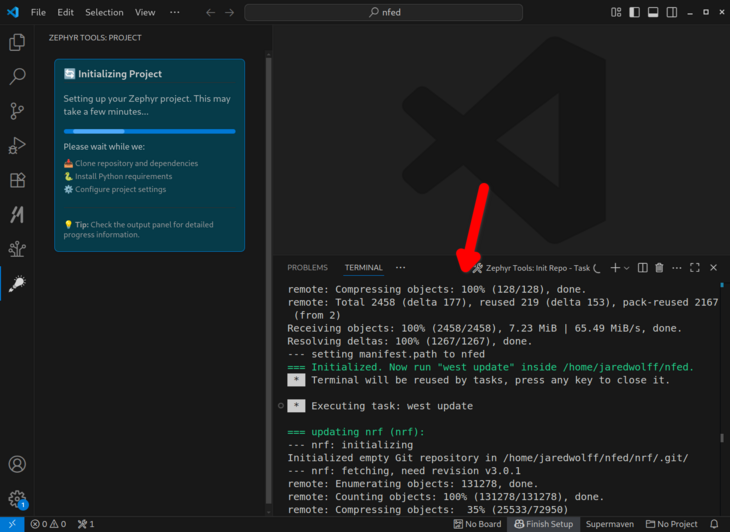Click the Configure project settings line
The width and height of the screenshot is (730, 532).
click(x=115, y=189)
